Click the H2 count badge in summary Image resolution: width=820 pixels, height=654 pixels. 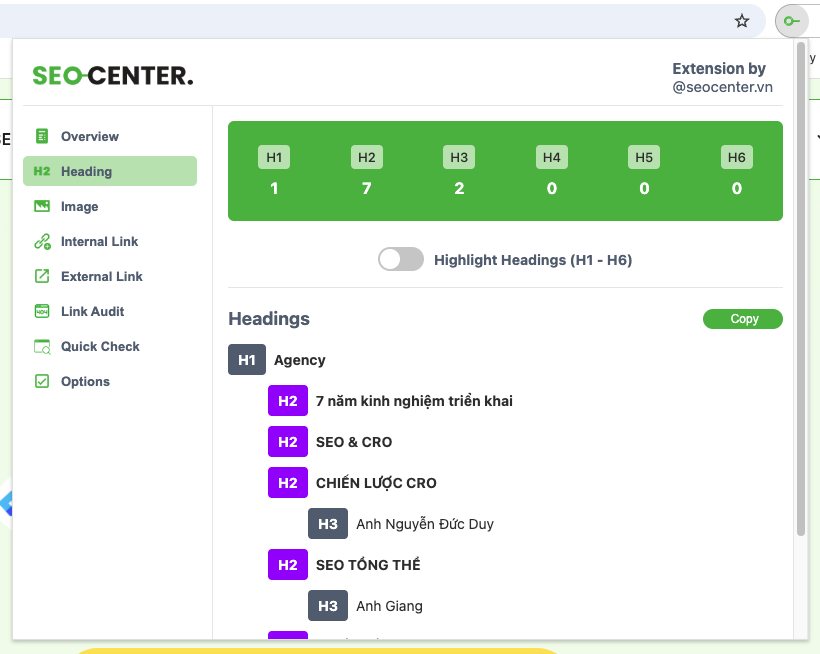click(x=367, y=157)
